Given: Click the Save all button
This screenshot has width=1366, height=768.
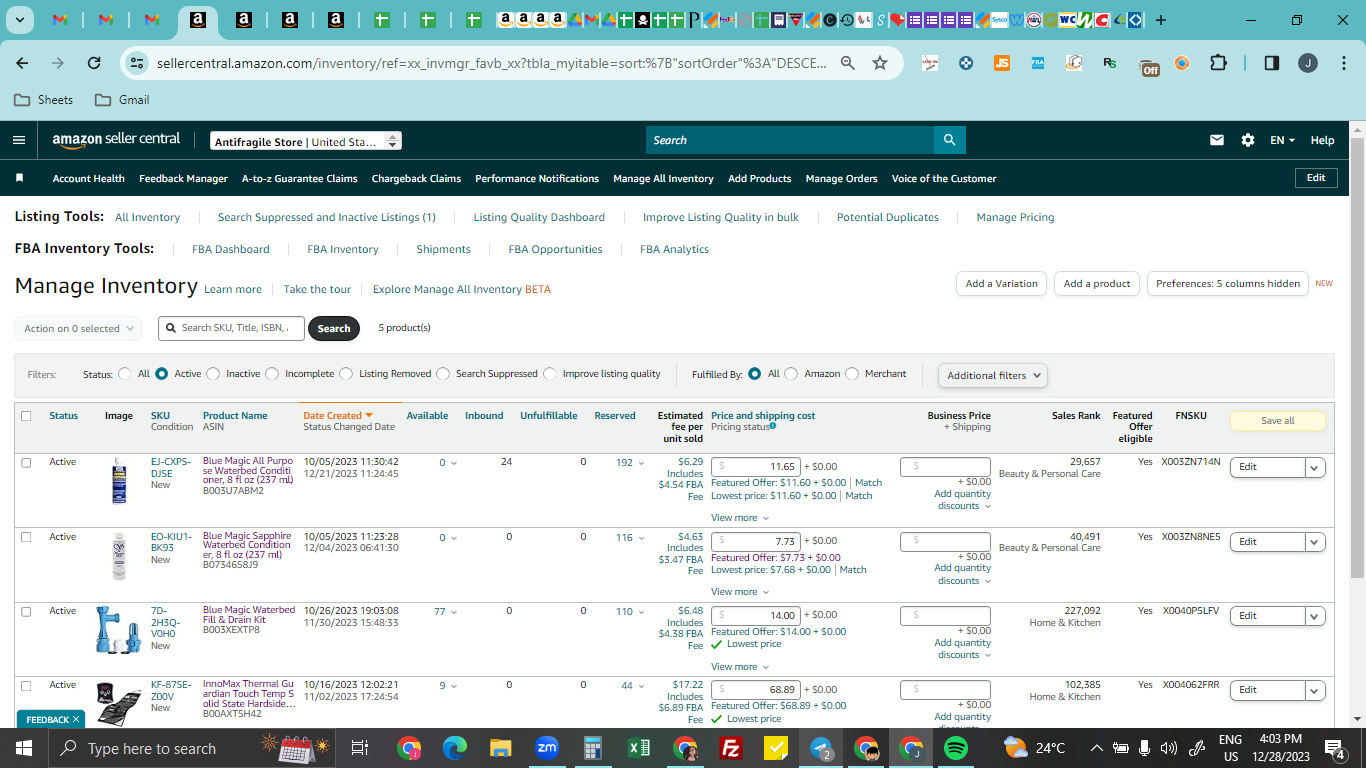Looking at the screenshot, I should tap(1277, 421).
